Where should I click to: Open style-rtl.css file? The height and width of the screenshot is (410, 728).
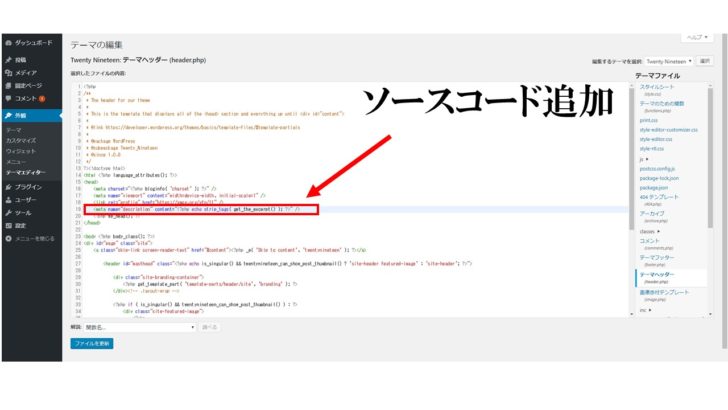click(652, 149)
